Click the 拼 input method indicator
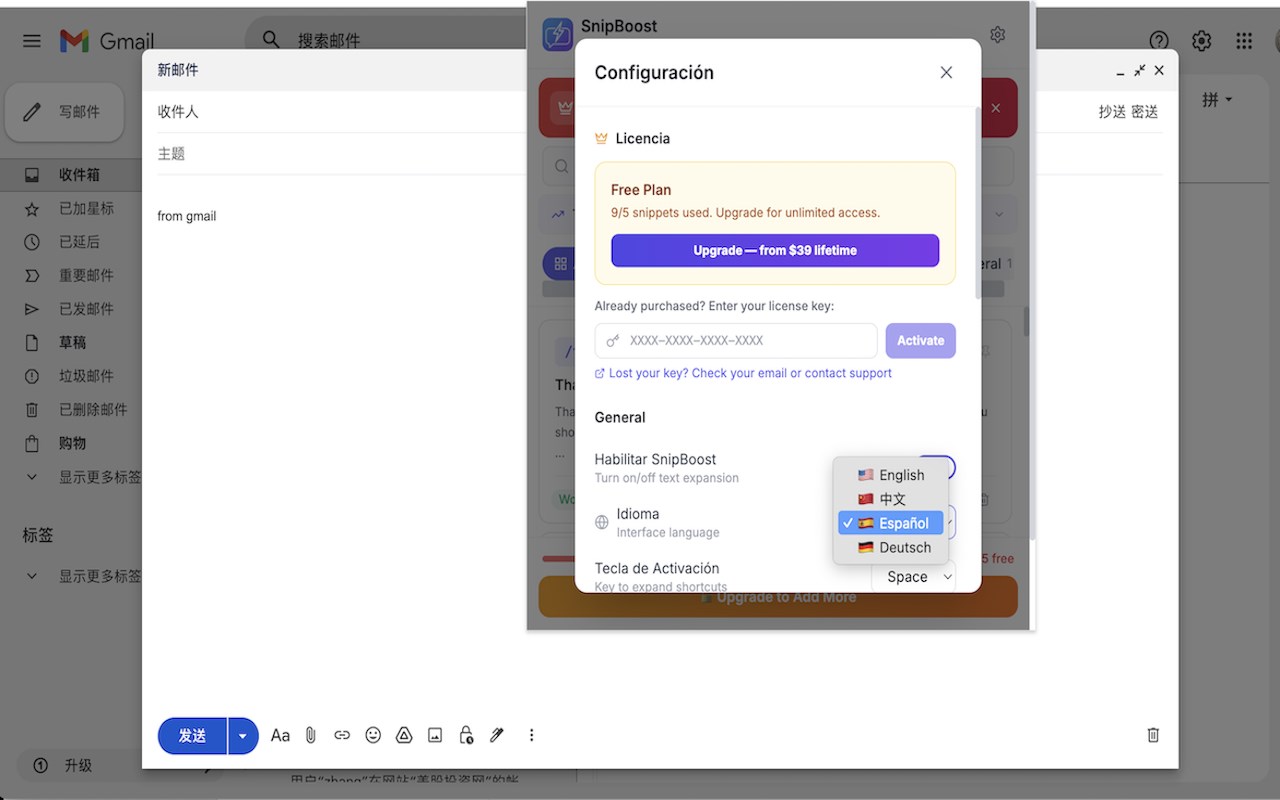Viewport: 1280px width, 800px height. tap(1217, 99)
